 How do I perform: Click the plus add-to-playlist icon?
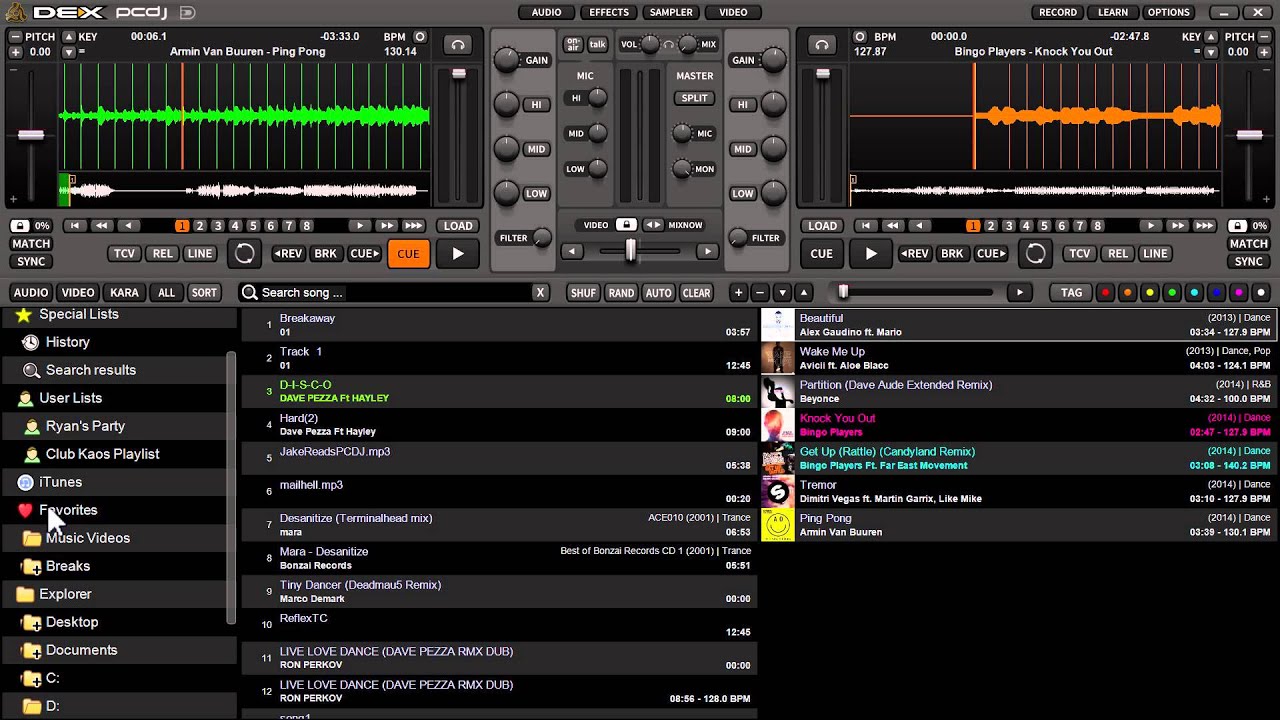tap(739, 293)
